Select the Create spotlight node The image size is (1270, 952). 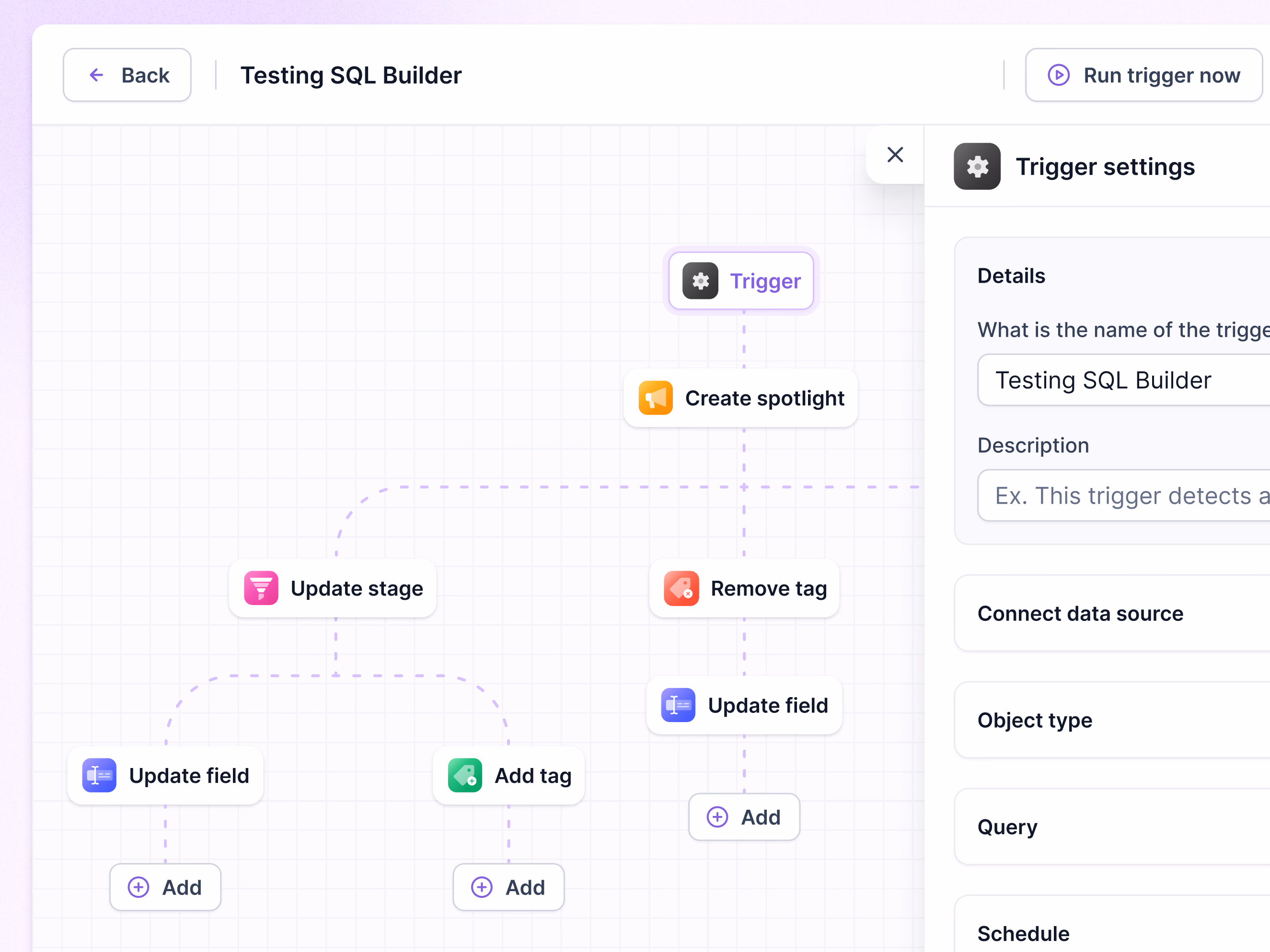(740, 398)
